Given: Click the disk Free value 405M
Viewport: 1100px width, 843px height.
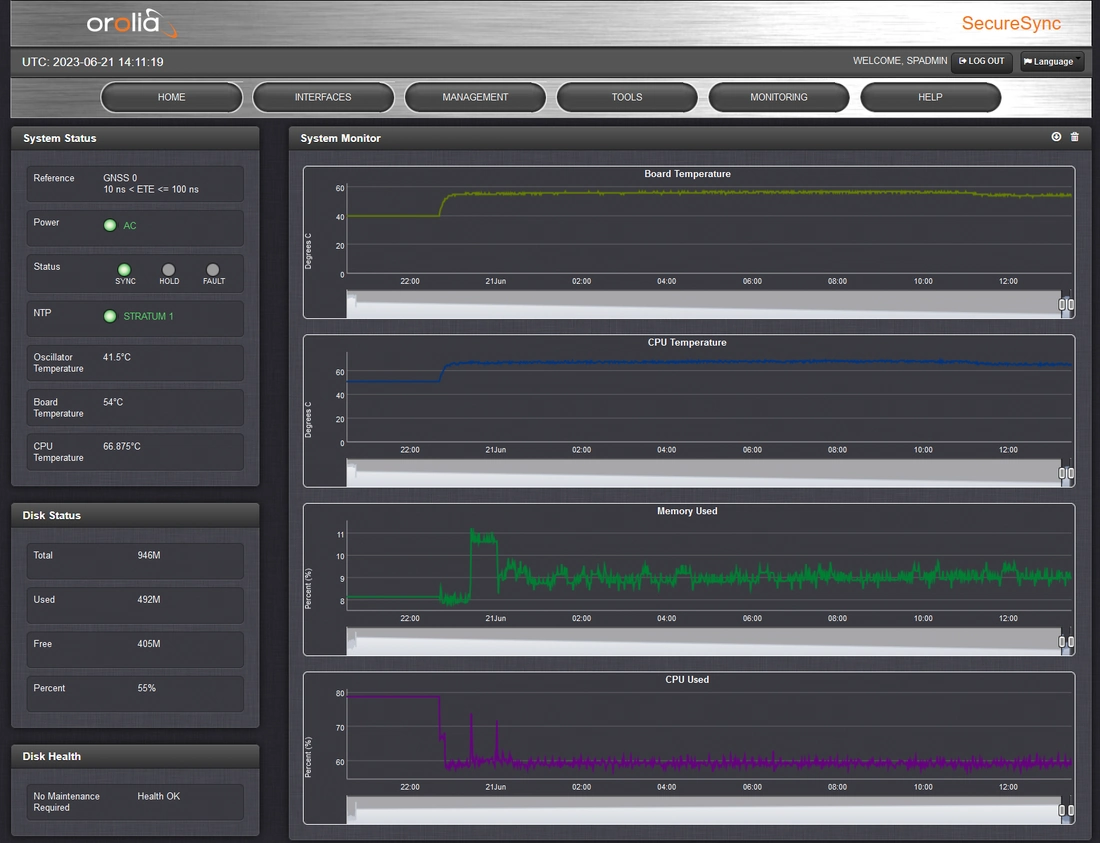Looking at the screenshot, I should [149, 644].
